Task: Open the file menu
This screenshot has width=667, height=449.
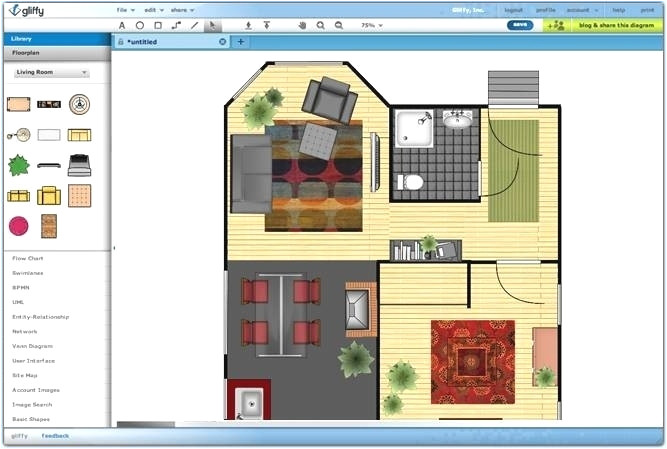Action: coord(125,9)
